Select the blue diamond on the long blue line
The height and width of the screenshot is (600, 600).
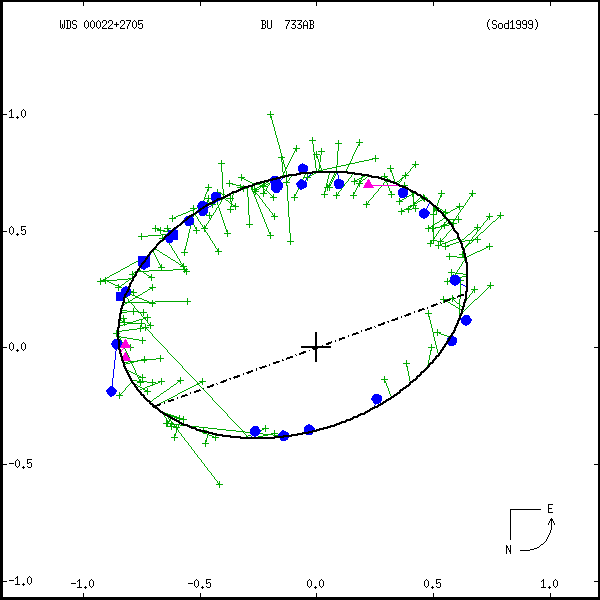(111, 391)
